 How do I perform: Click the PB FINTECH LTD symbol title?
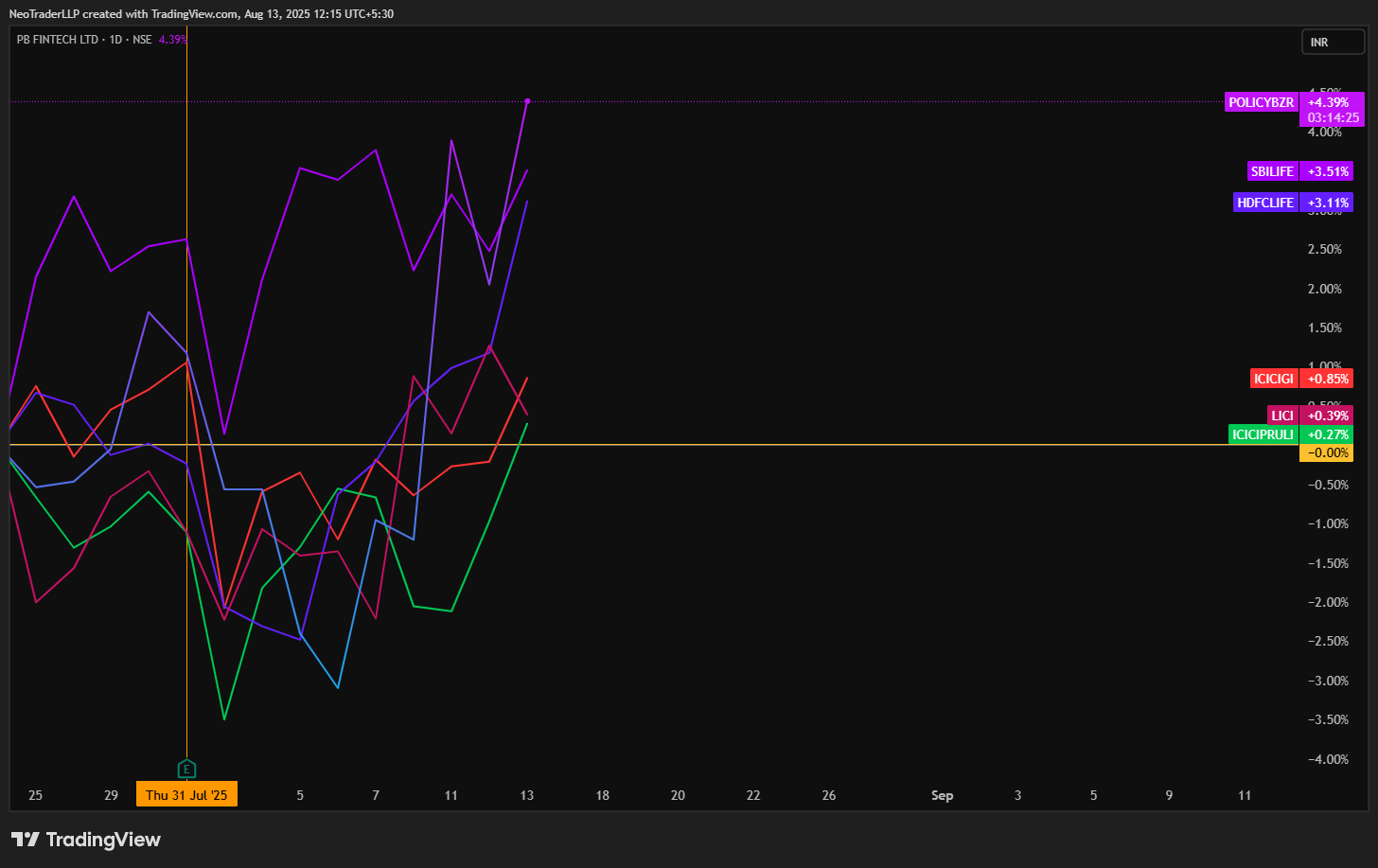(x=57, y=40)
